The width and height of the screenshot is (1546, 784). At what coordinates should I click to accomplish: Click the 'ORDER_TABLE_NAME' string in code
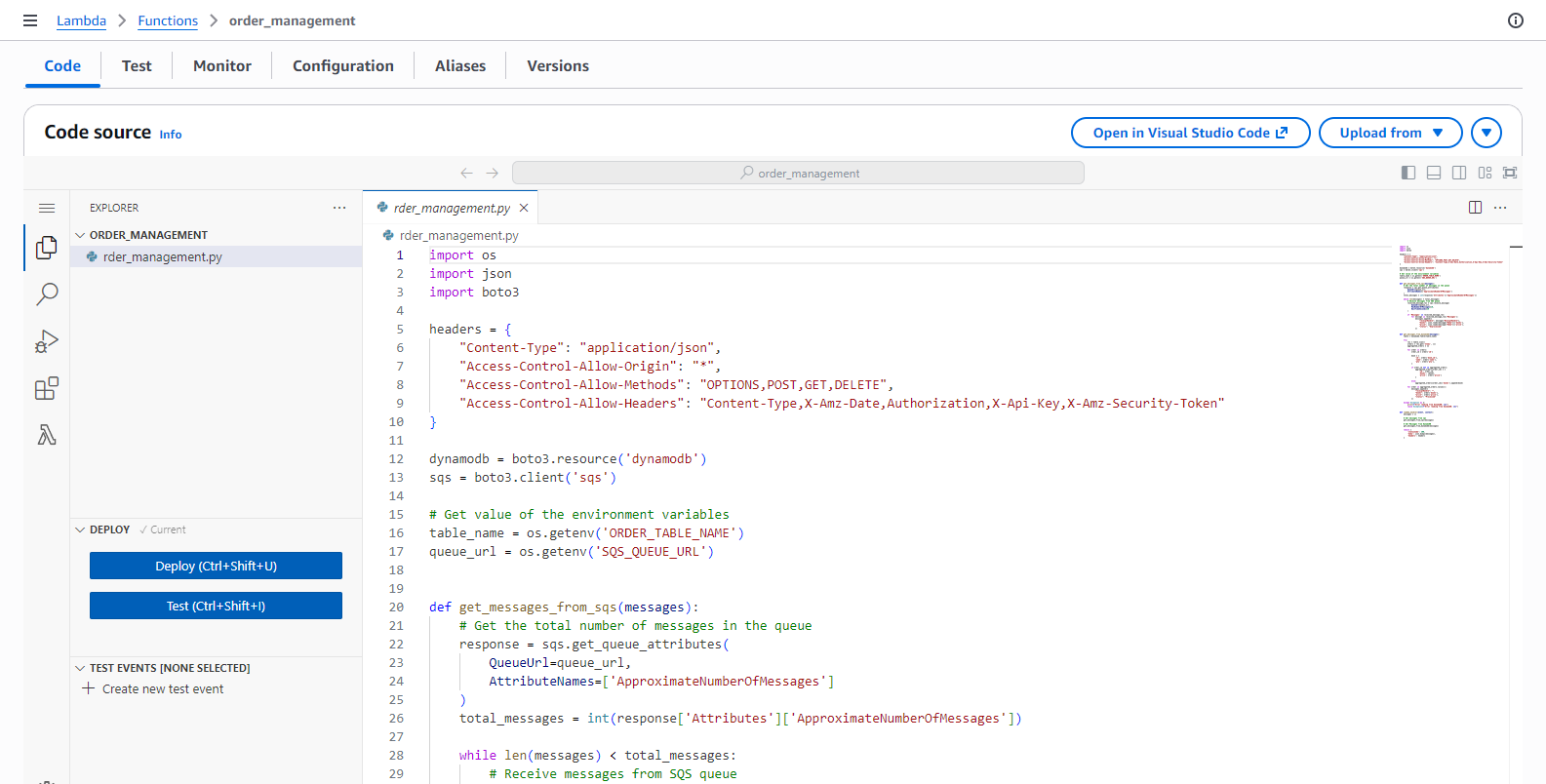coord(672,533)
